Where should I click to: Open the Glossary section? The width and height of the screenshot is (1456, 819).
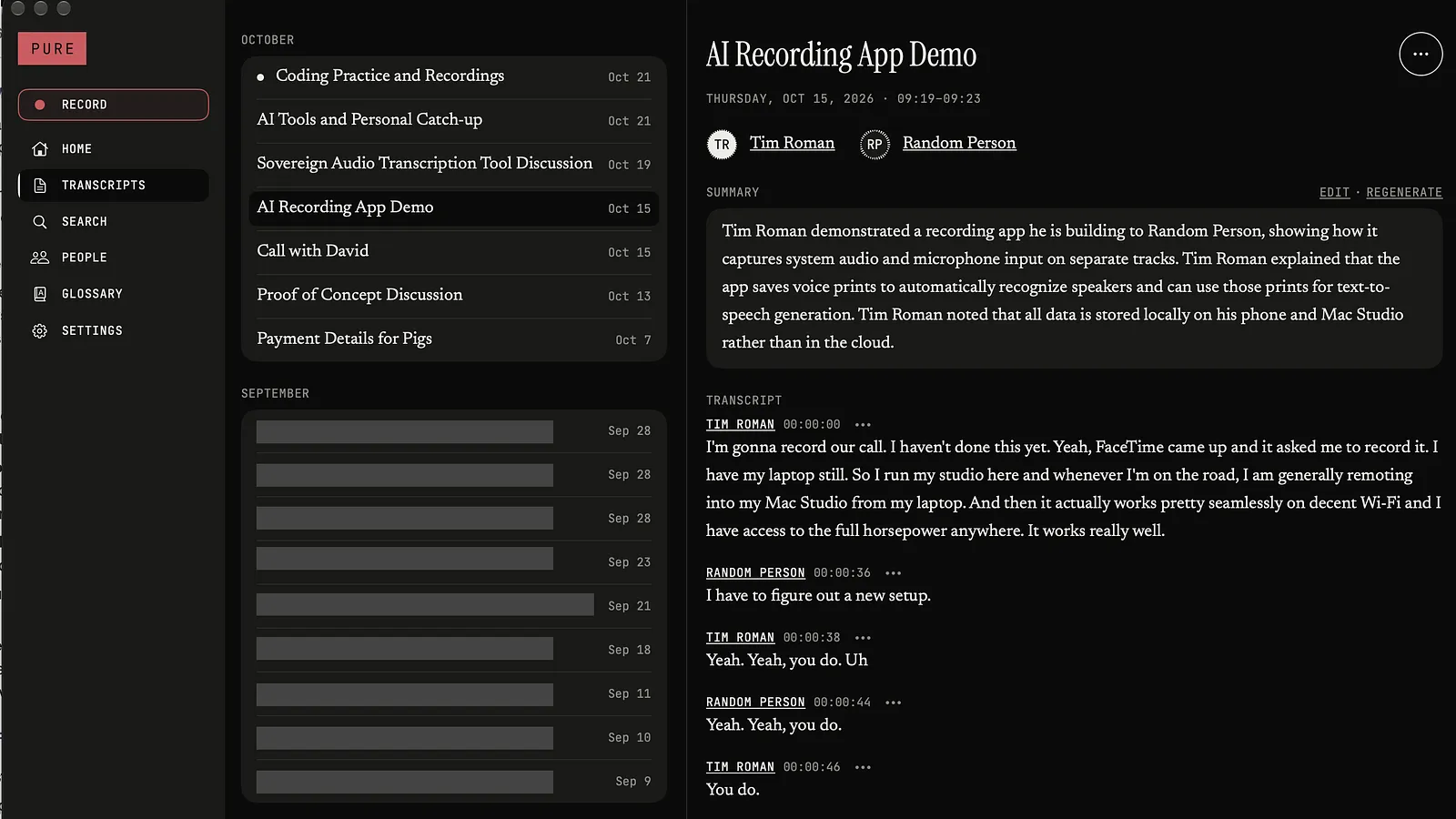pos(114,294)
